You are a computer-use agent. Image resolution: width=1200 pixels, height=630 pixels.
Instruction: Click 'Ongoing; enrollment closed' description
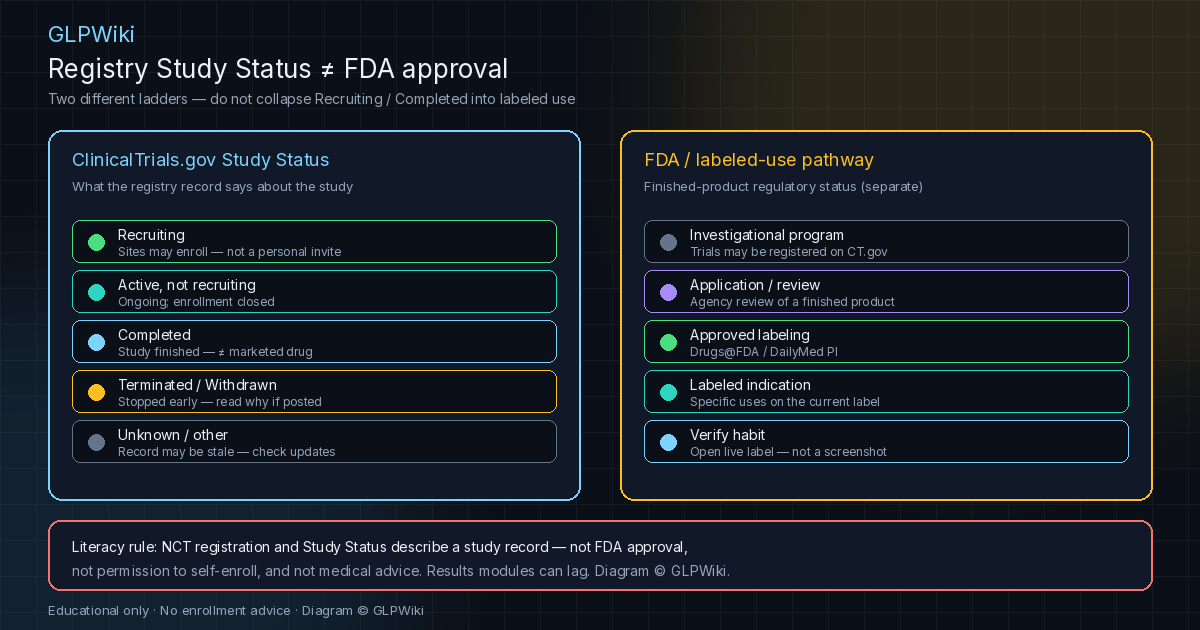196,302
